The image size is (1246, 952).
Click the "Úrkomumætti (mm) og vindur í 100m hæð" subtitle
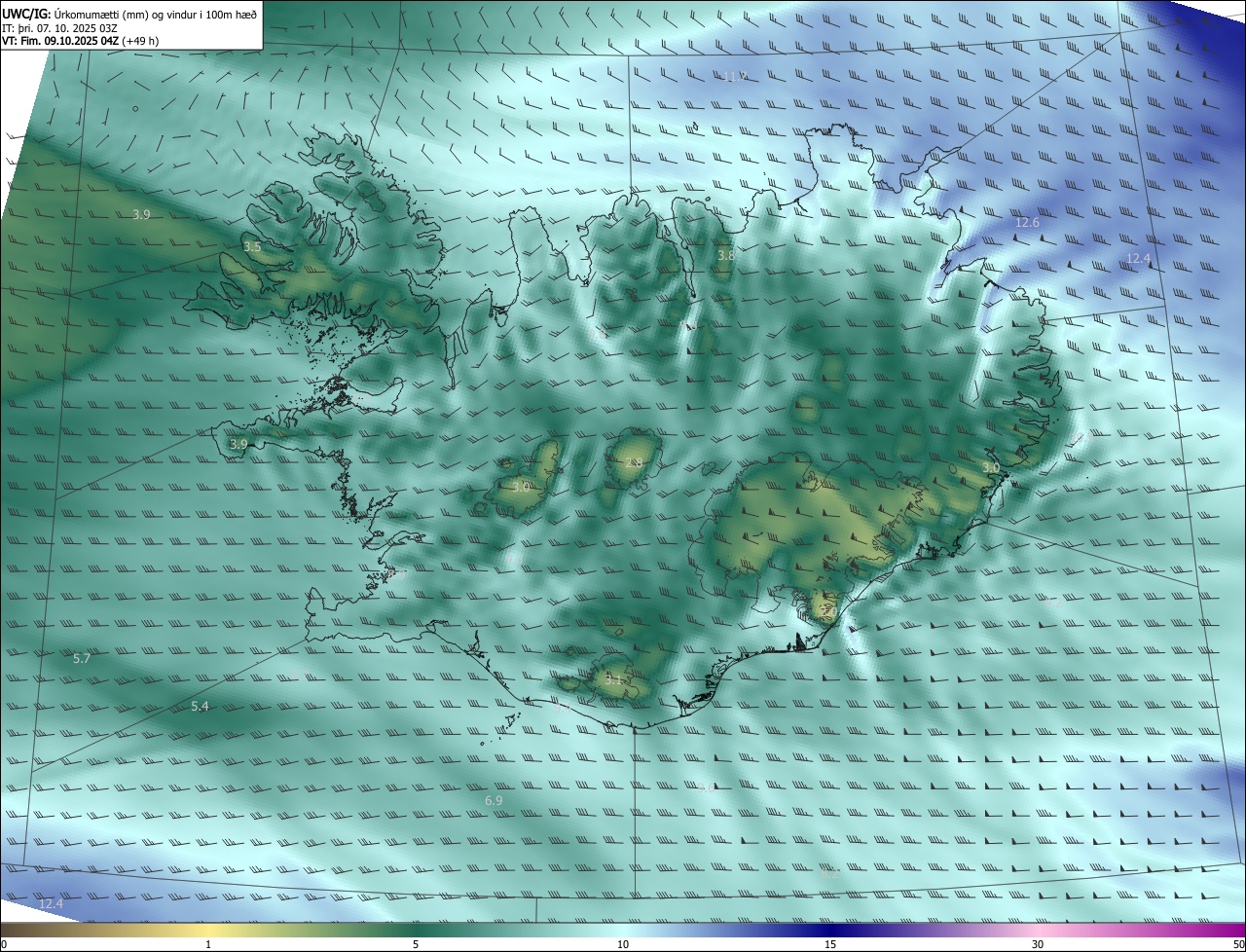[156, 15]
